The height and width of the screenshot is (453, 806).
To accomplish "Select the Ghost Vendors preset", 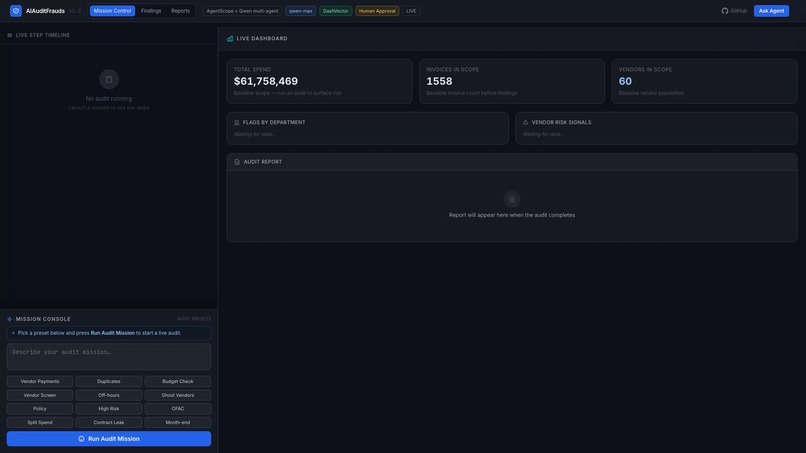I will tap(178, 395).
